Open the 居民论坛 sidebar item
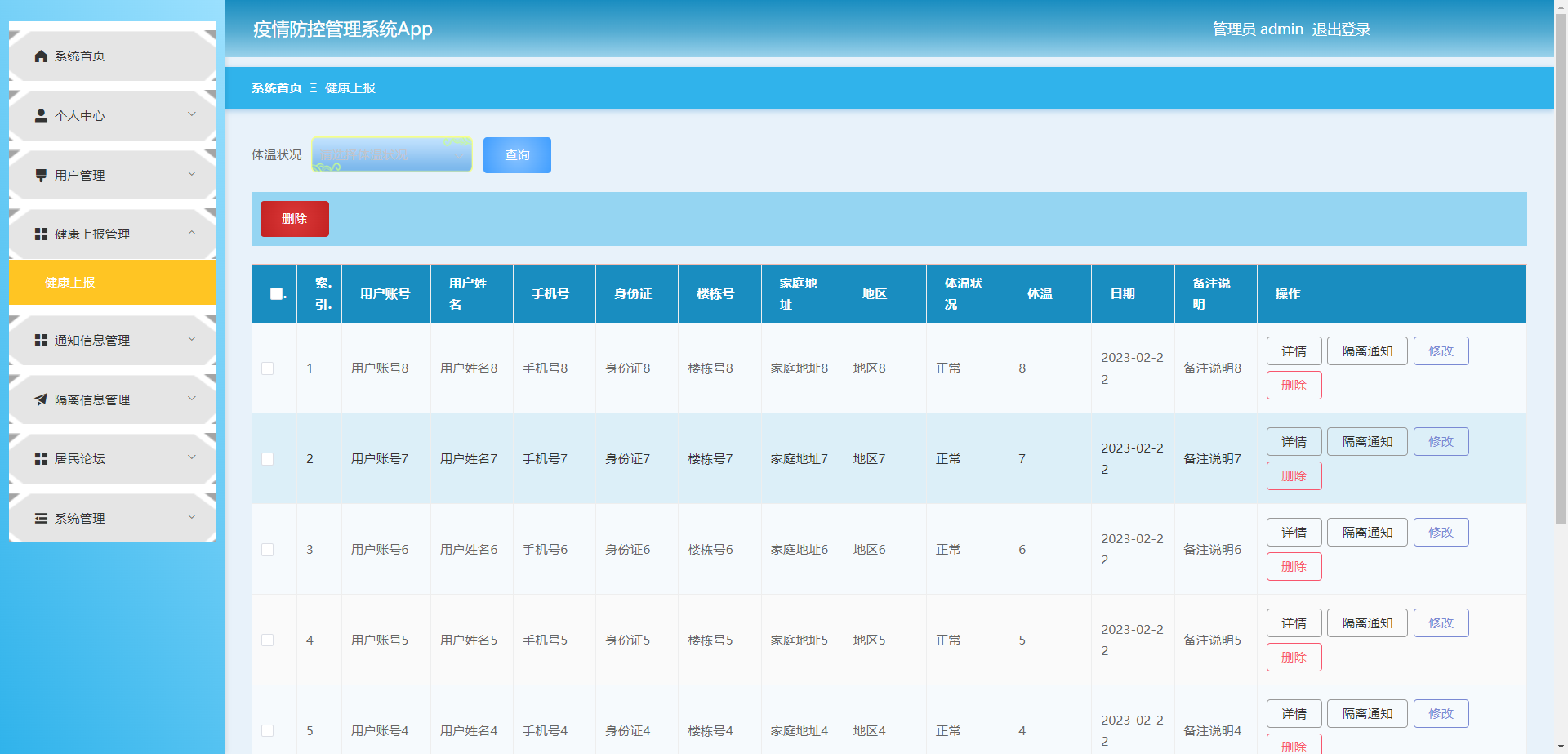The image size is (1568, 754). (x=113, y=459)
